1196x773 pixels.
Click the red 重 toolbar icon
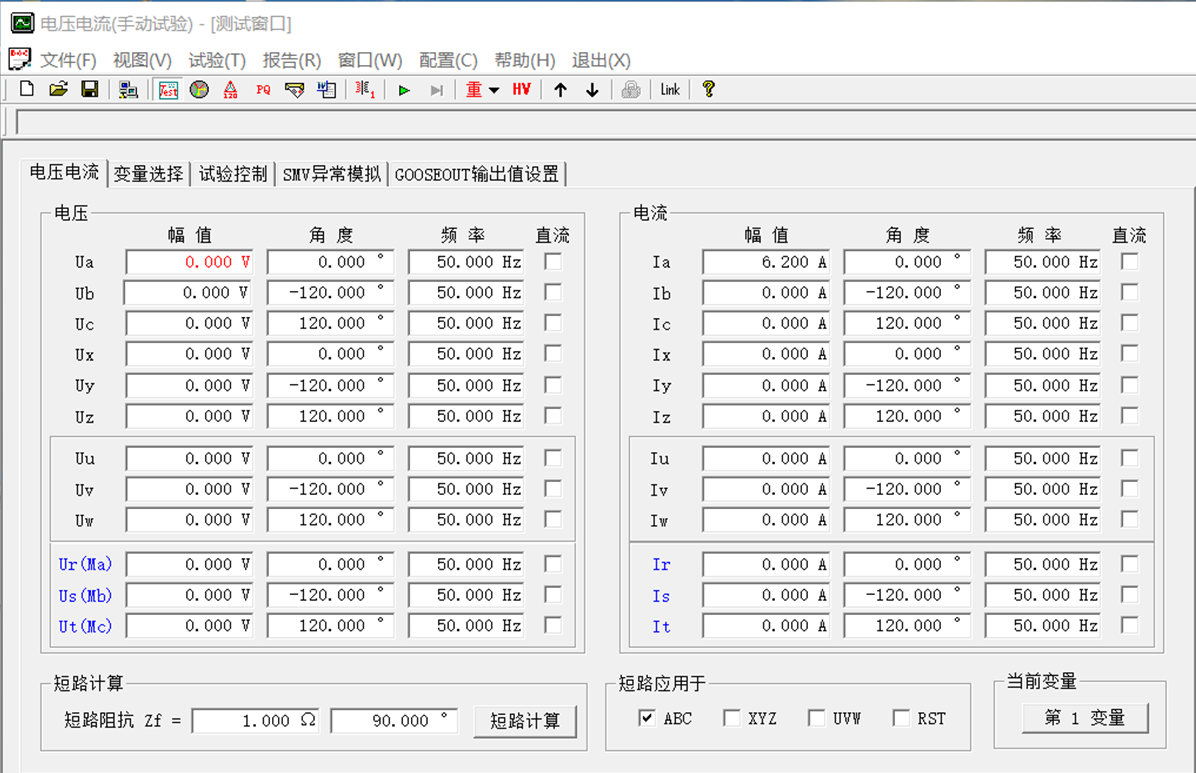tap(474, 89)
